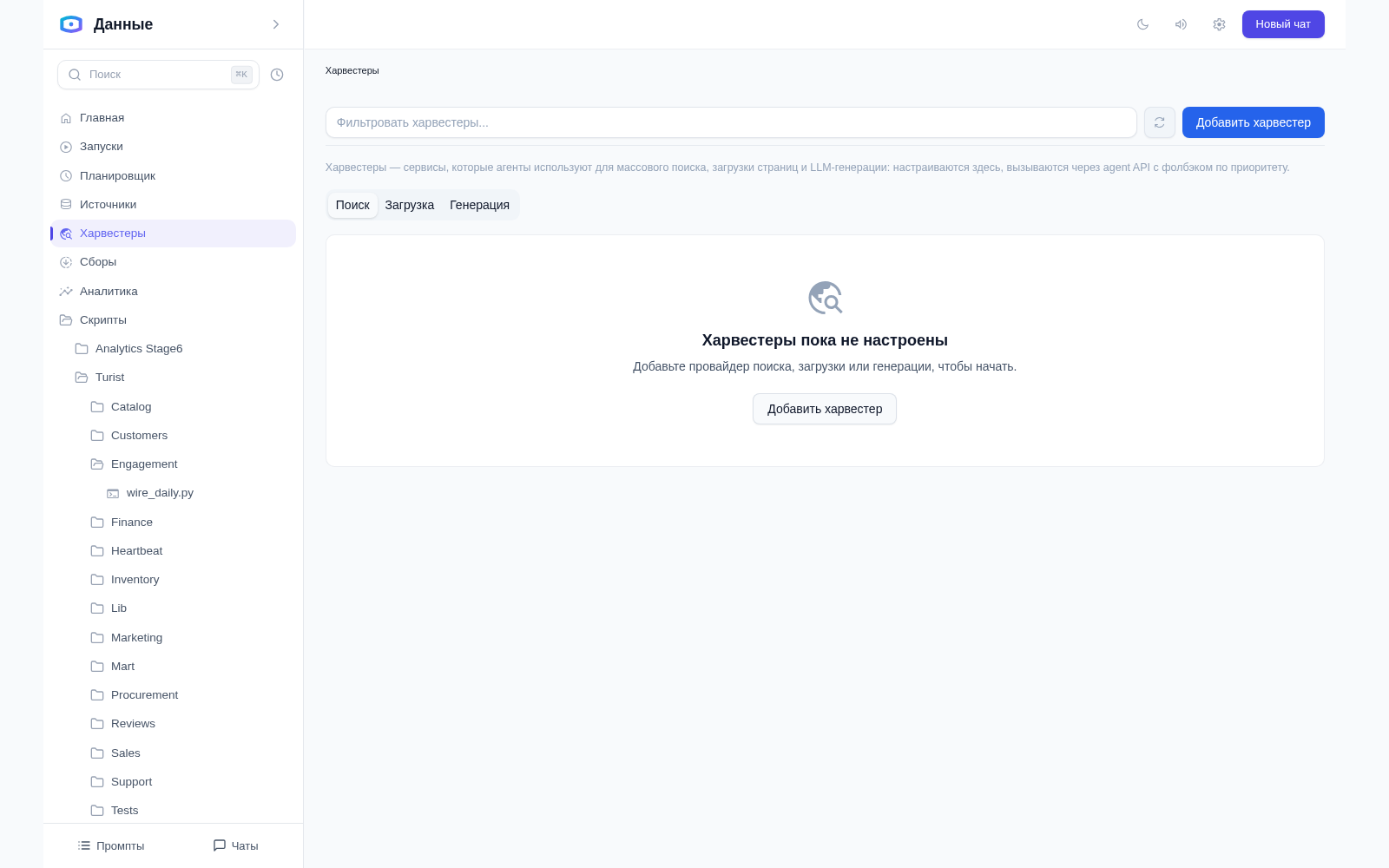Toggle dark mode moon icon
Viewport: 1389px width, 868px height.
click(x=1142, y=24)
